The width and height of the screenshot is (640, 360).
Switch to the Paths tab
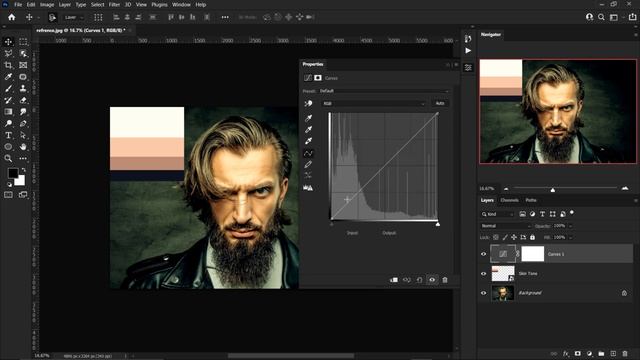(531, 200)
